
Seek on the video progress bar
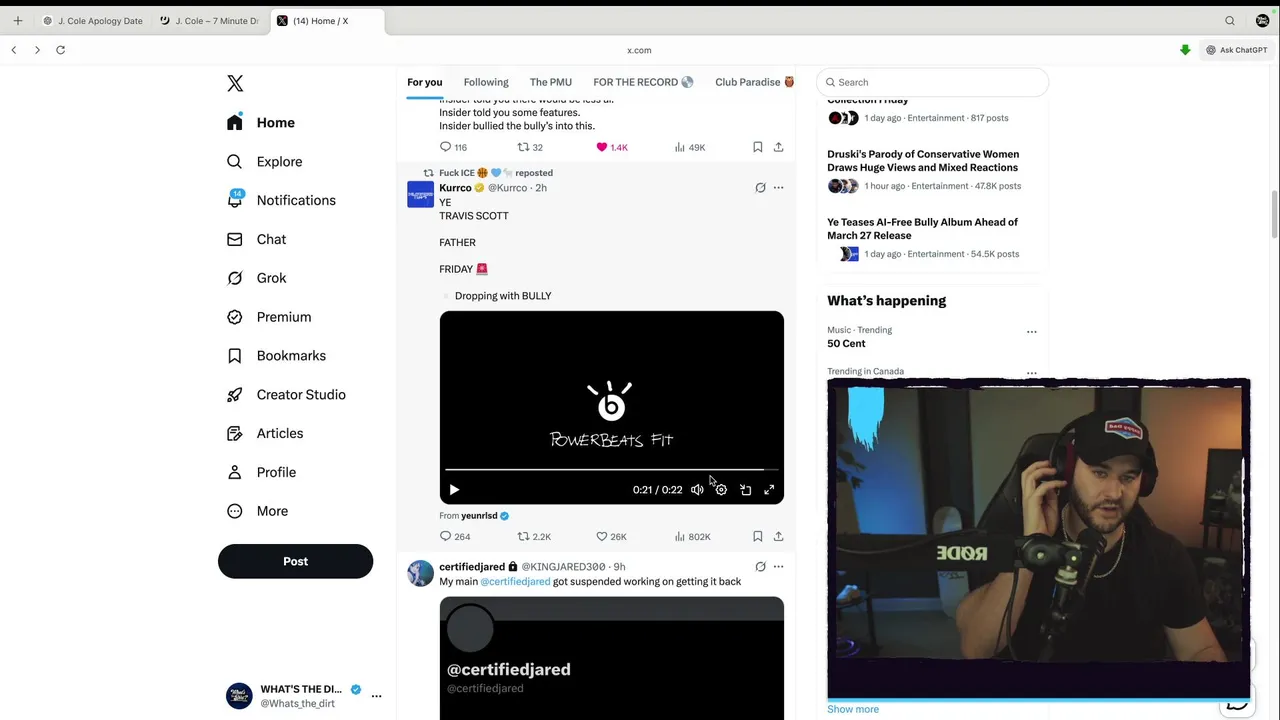click(x=611, y=469)
